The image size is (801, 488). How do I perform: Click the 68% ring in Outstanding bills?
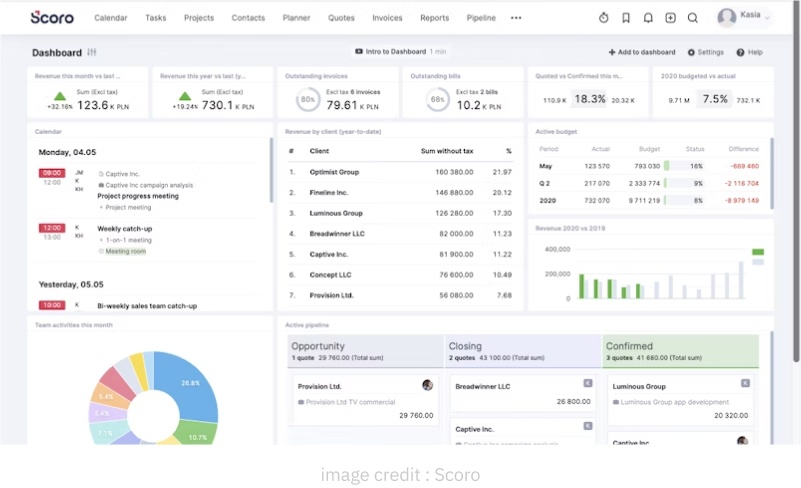(437, 100)
